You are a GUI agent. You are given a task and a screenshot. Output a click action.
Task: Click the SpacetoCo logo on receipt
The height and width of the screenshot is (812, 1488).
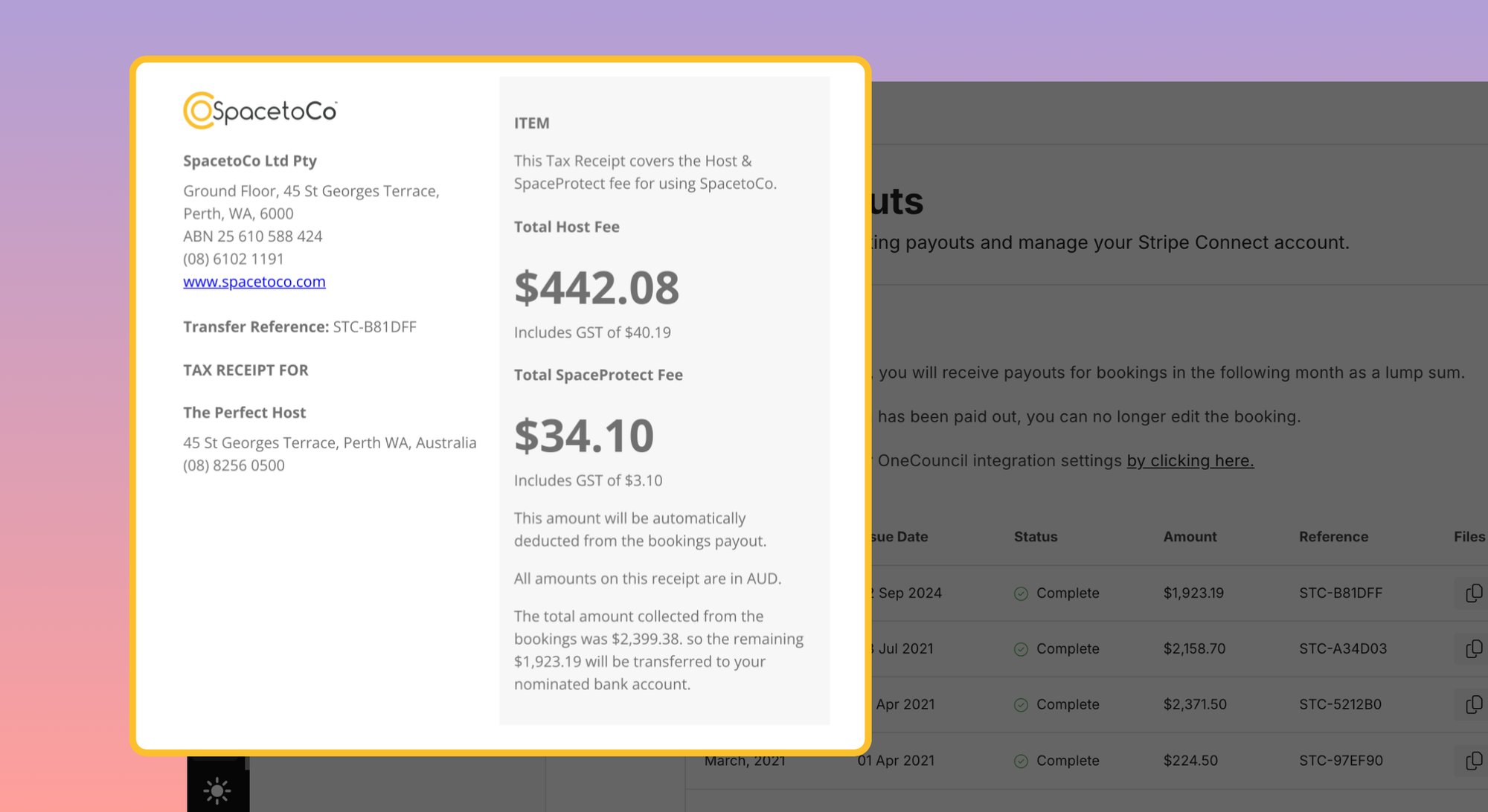click(260, 111)
